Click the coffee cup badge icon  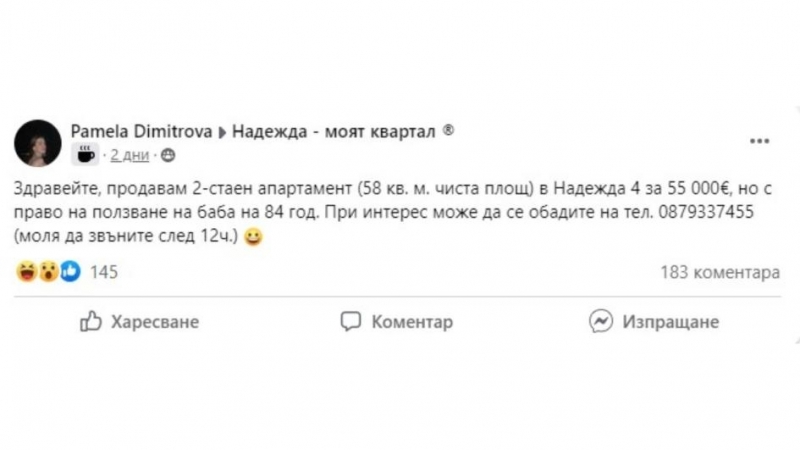click(x=83, y=155)
